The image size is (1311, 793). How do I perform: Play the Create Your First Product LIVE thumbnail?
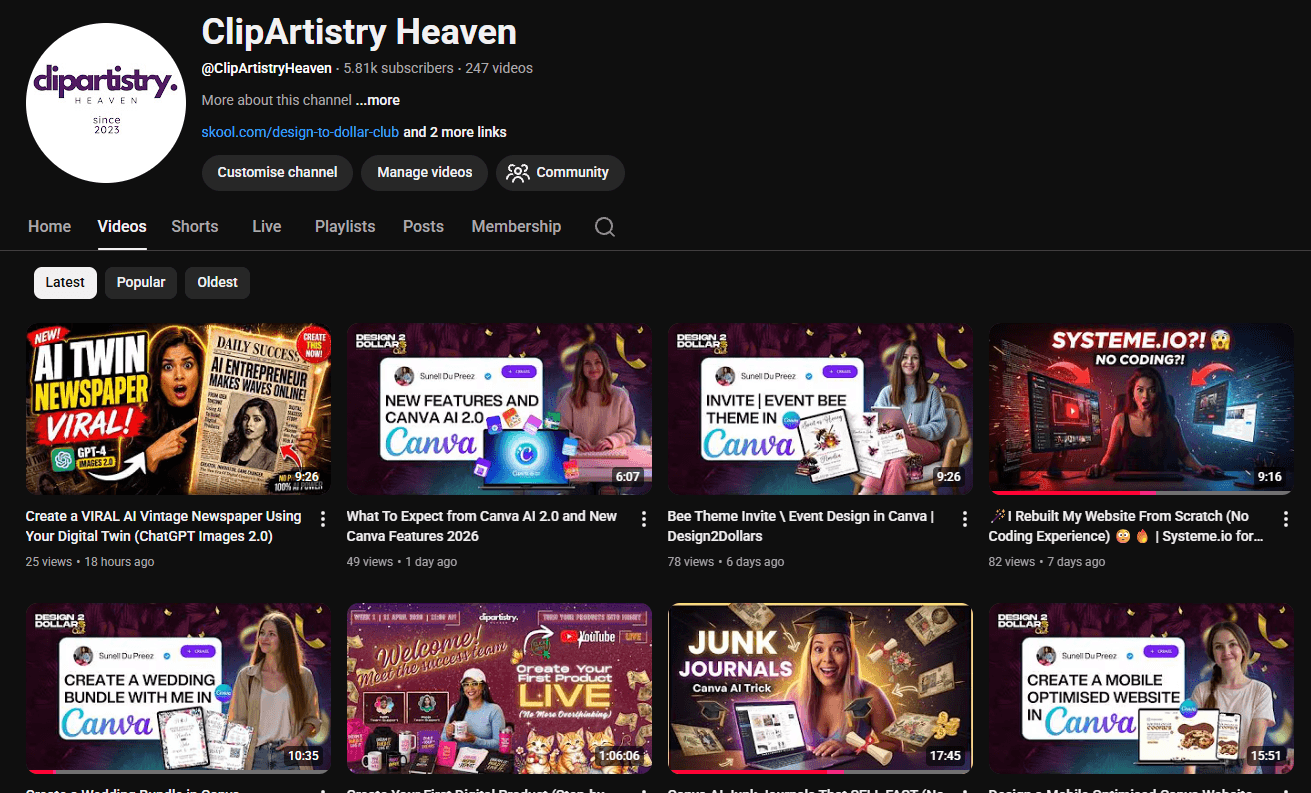point(499,688)
